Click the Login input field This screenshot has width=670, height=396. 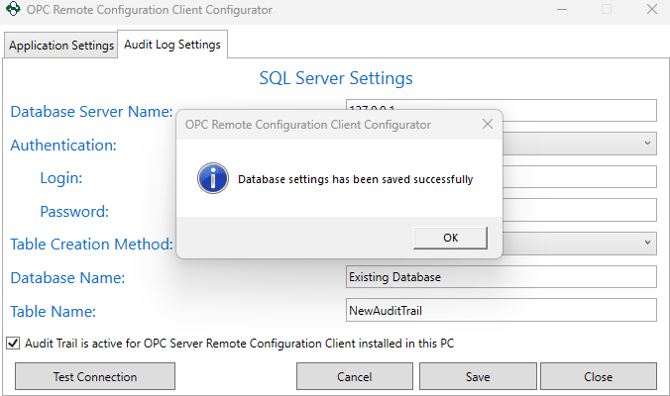click(x=579, y=176)
